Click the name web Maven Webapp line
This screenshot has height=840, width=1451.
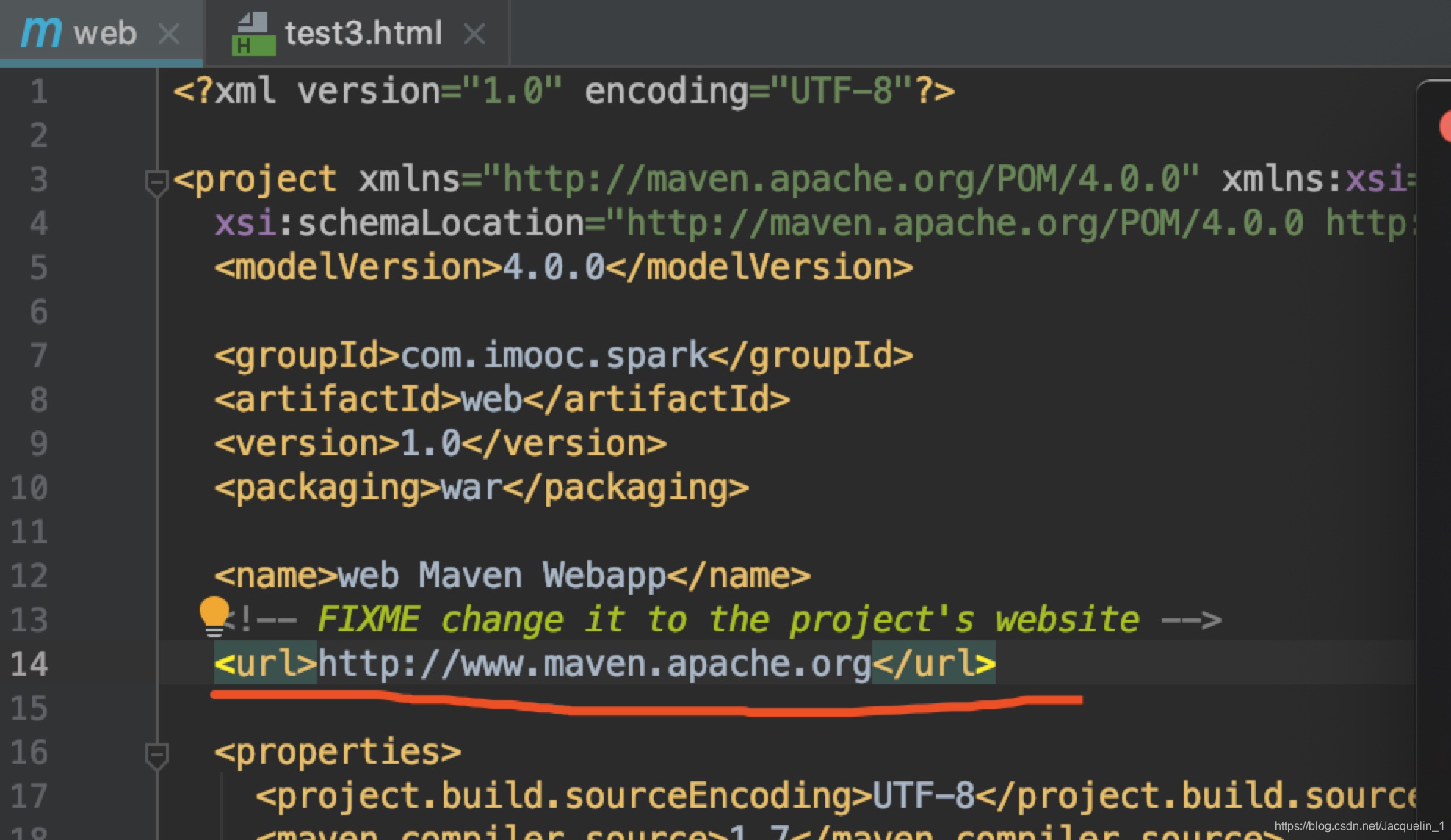coord(513,576)
